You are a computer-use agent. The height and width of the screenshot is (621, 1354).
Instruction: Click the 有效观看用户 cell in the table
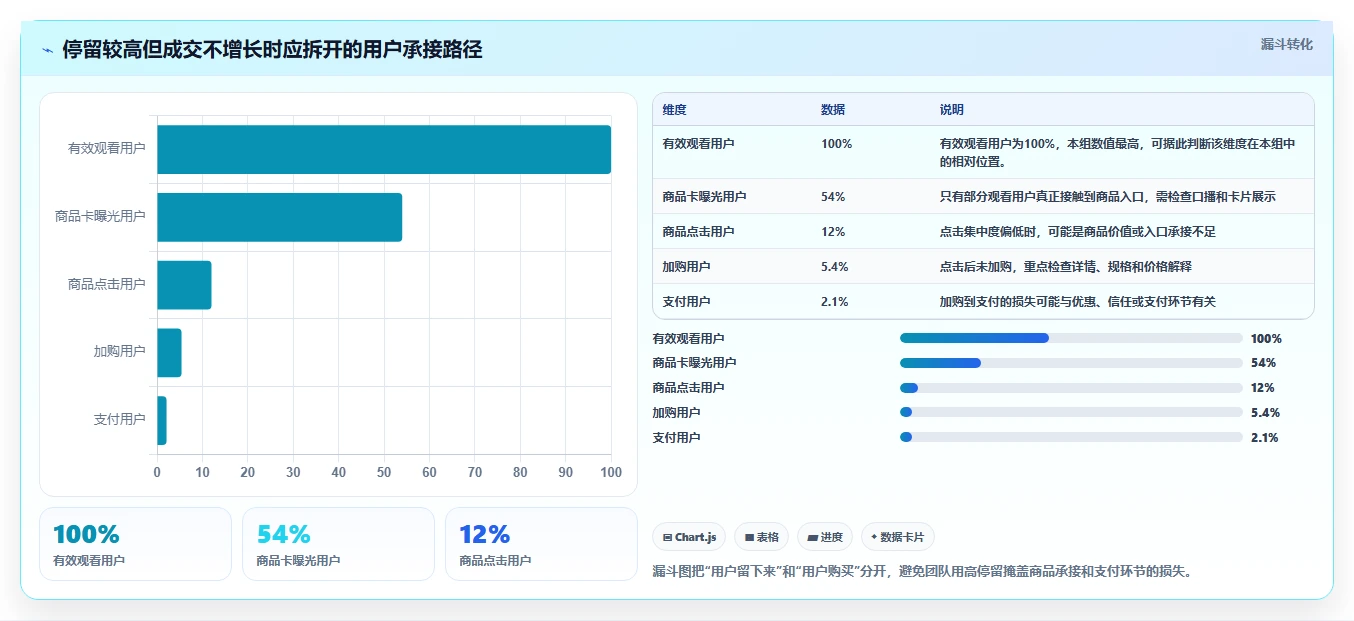(698, 144)
